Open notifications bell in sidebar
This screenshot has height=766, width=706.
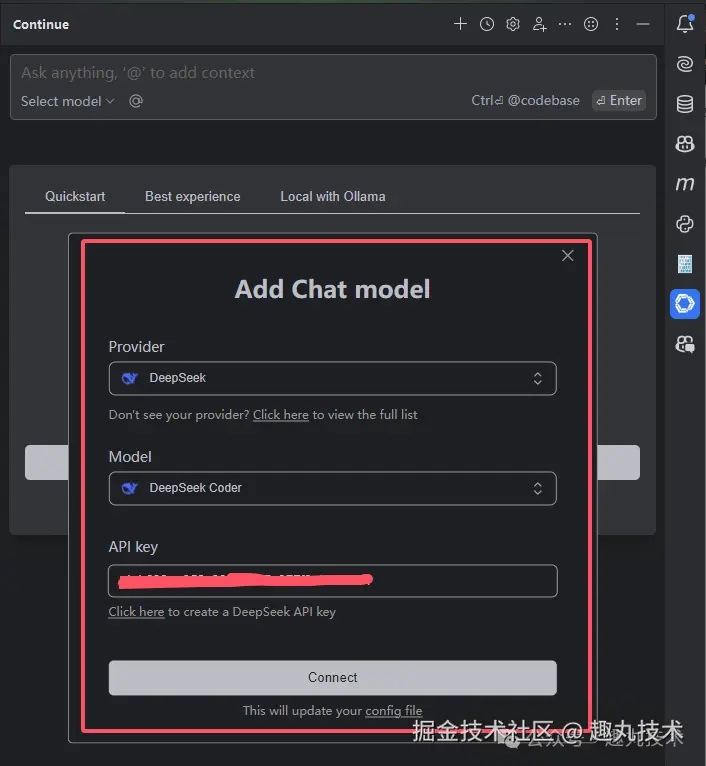[685, 23]
